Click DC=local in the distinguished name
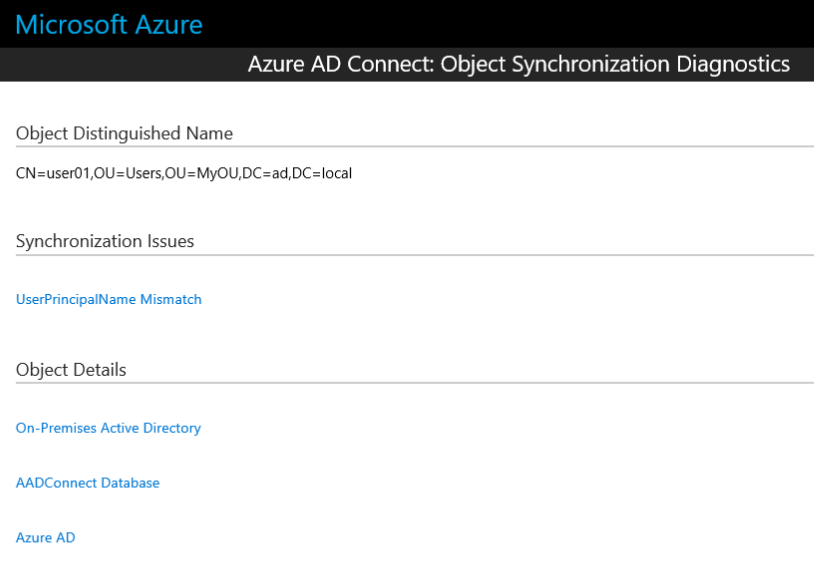Viewport: 814px width, 566px height. tap(322, 173)
